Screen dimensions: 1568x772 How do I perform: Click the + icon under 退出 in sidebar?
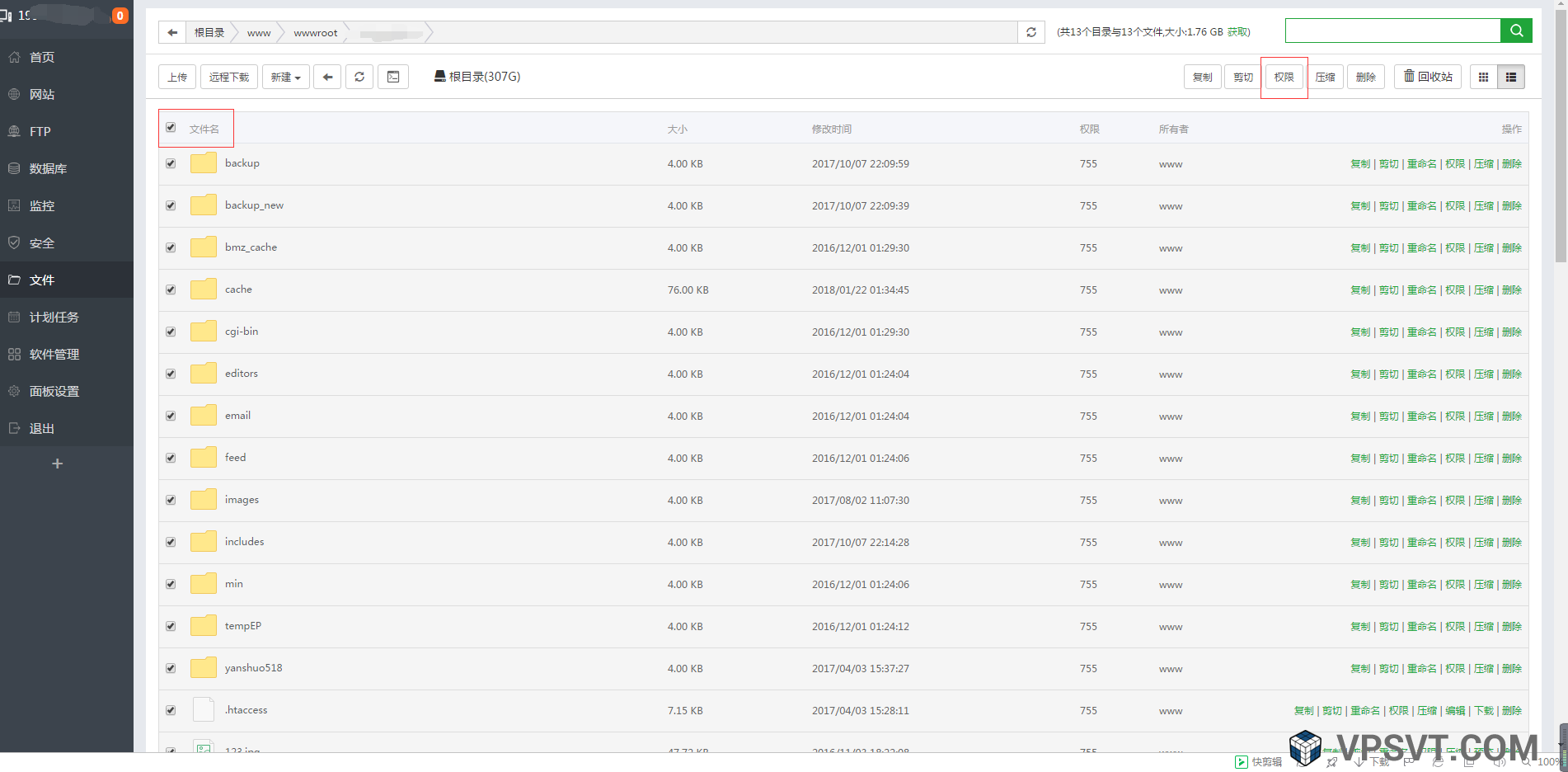click(x=56, y=464)
